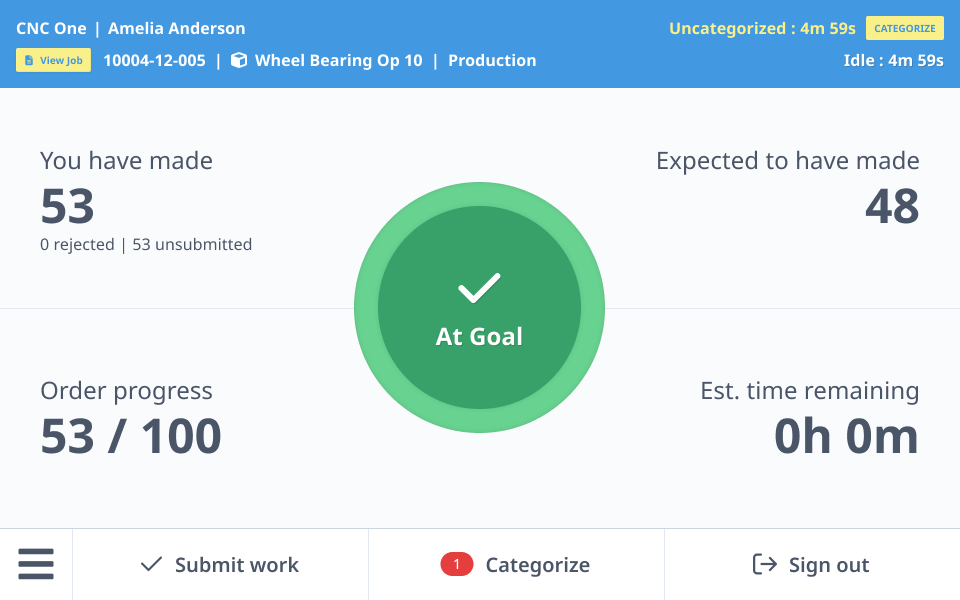Click the red notification badge on Categorize
This screenshot has height=600, width=960.
pyautogui.click(x=457, y=563)
